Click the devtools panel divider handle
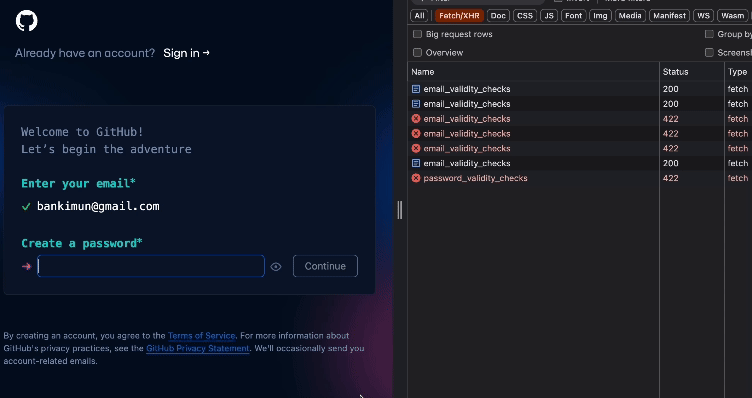Image resolution: width=752 pixels, height=398 pixels. coord(400,210)
